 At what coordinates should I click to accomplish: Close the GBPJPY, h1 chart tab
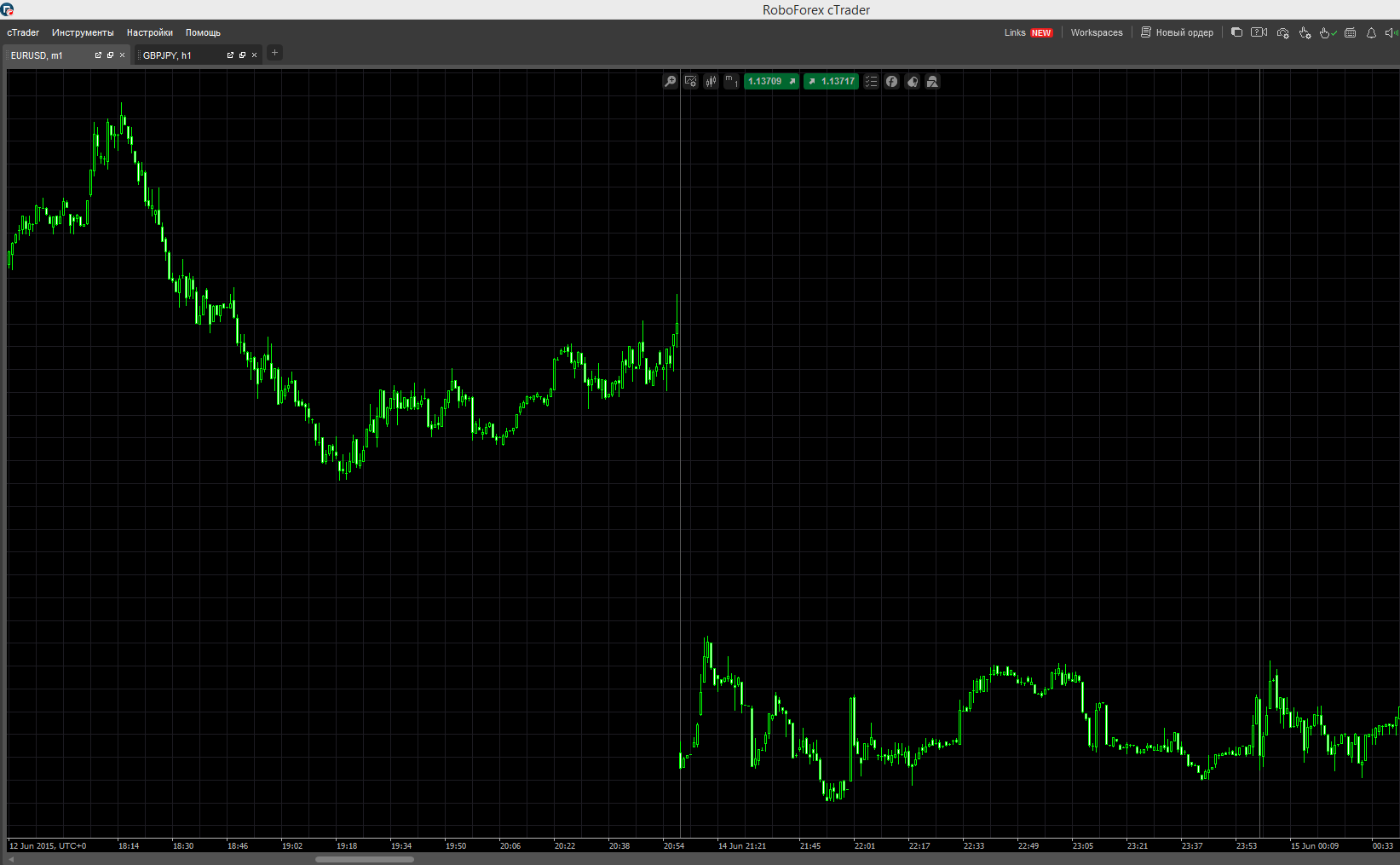tap(254, 55)
